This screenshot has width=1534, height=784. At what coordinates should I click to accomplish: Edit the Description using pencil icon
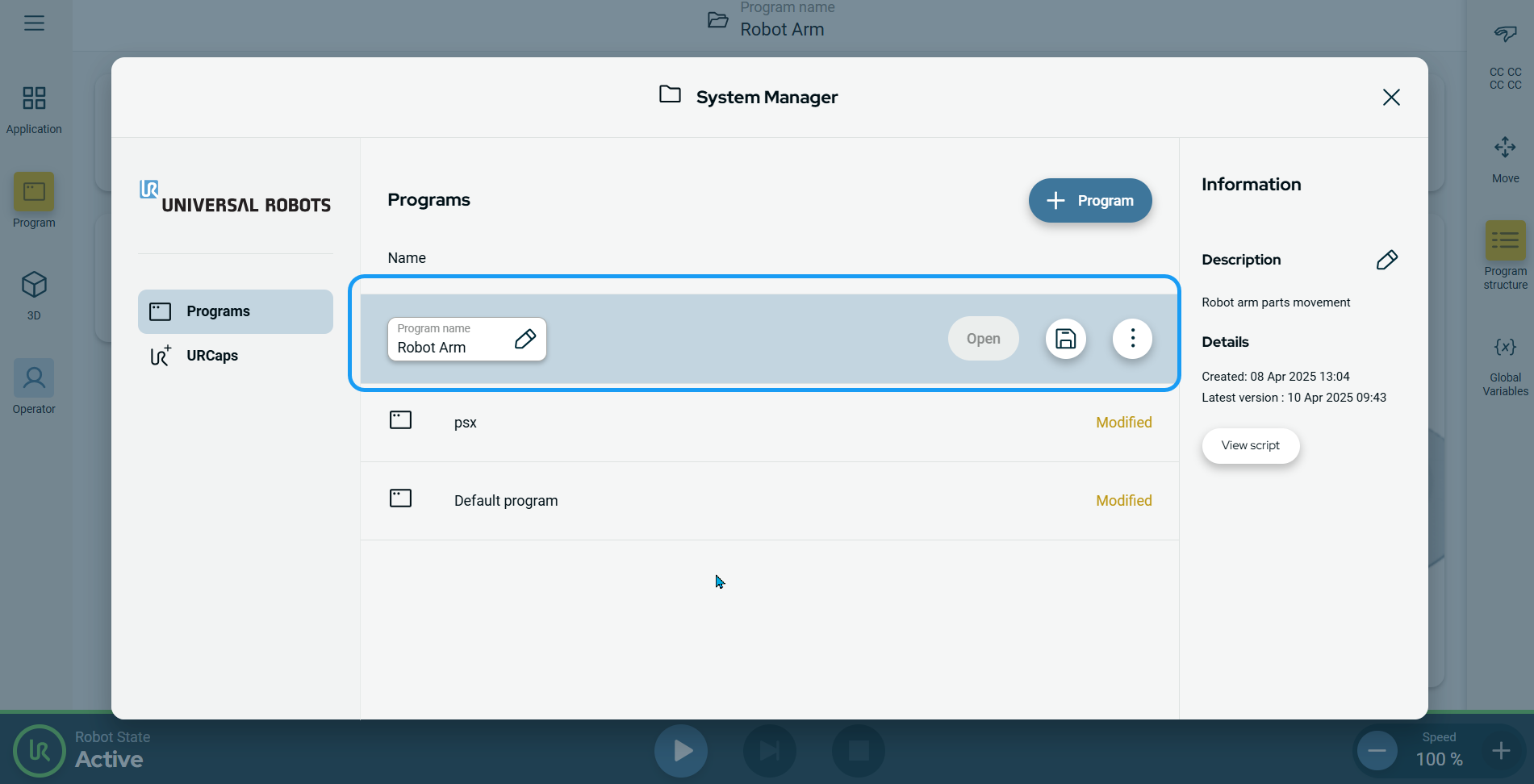pyautogui.click(x=1386, y=260)
